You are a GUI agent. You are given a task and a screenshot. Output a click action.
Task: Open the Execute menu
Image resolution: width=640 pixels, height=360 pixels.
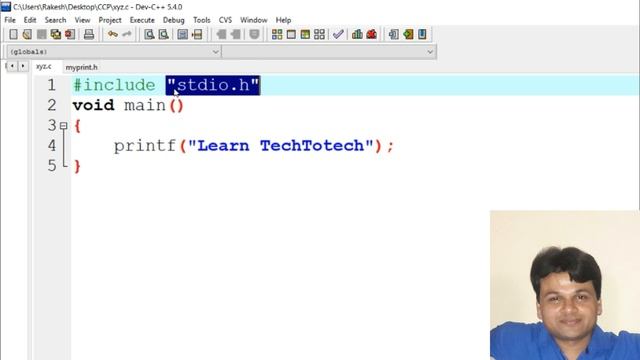click(142, 20)
